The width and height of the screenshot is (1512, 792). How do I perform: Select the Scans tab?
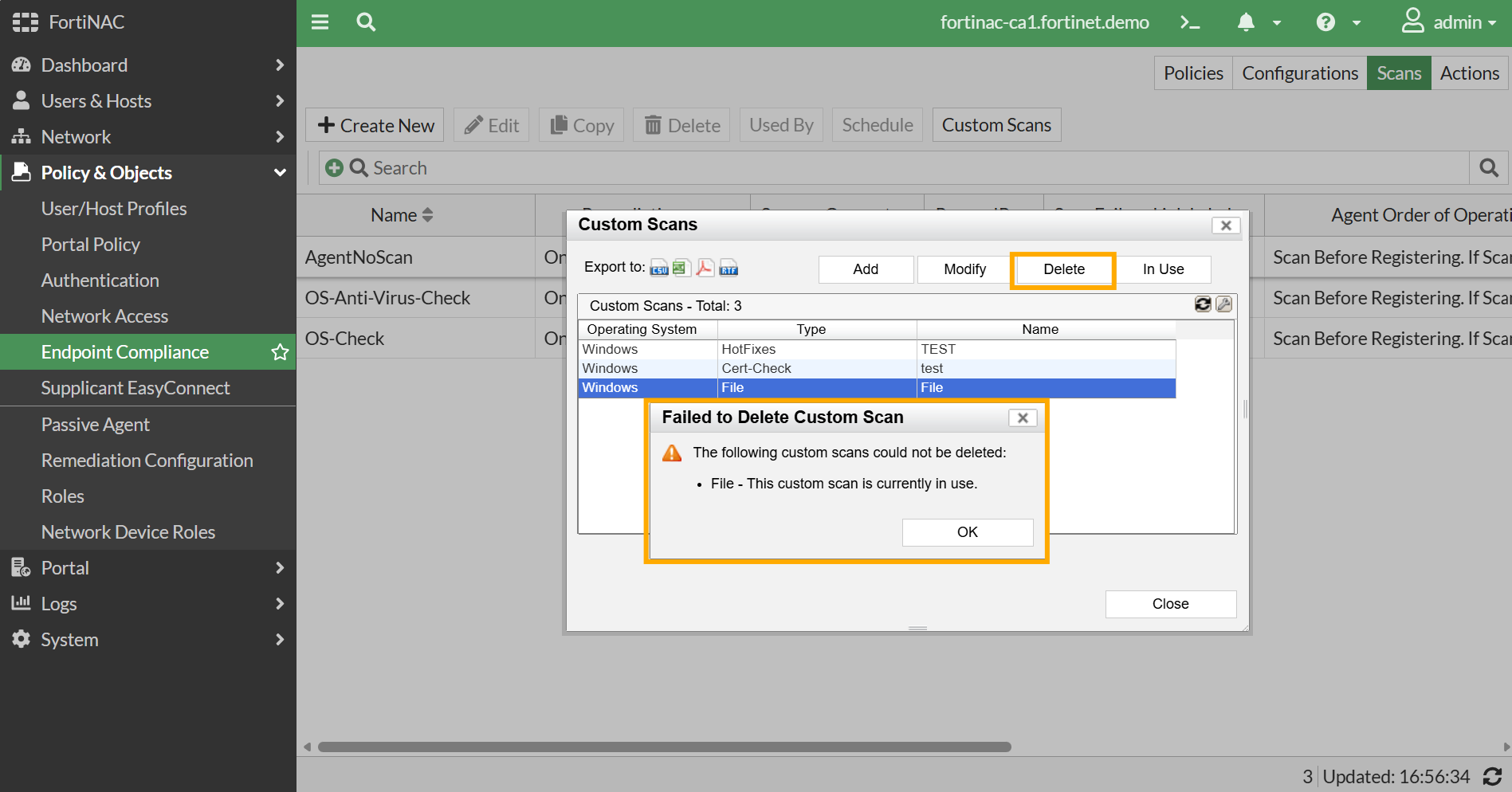(1399, 73)
